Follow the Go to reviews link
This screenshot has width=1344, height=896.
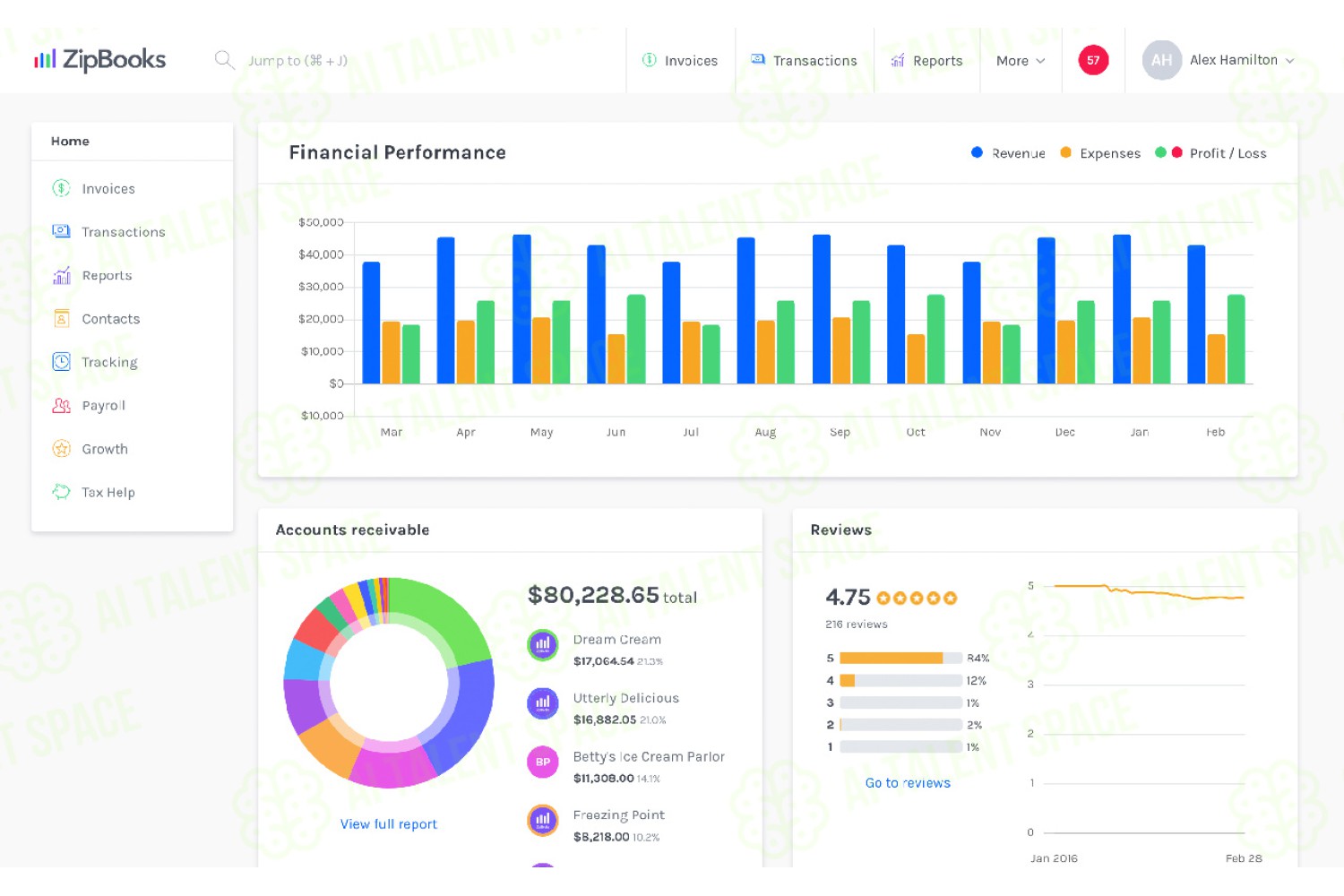point(908,783)
